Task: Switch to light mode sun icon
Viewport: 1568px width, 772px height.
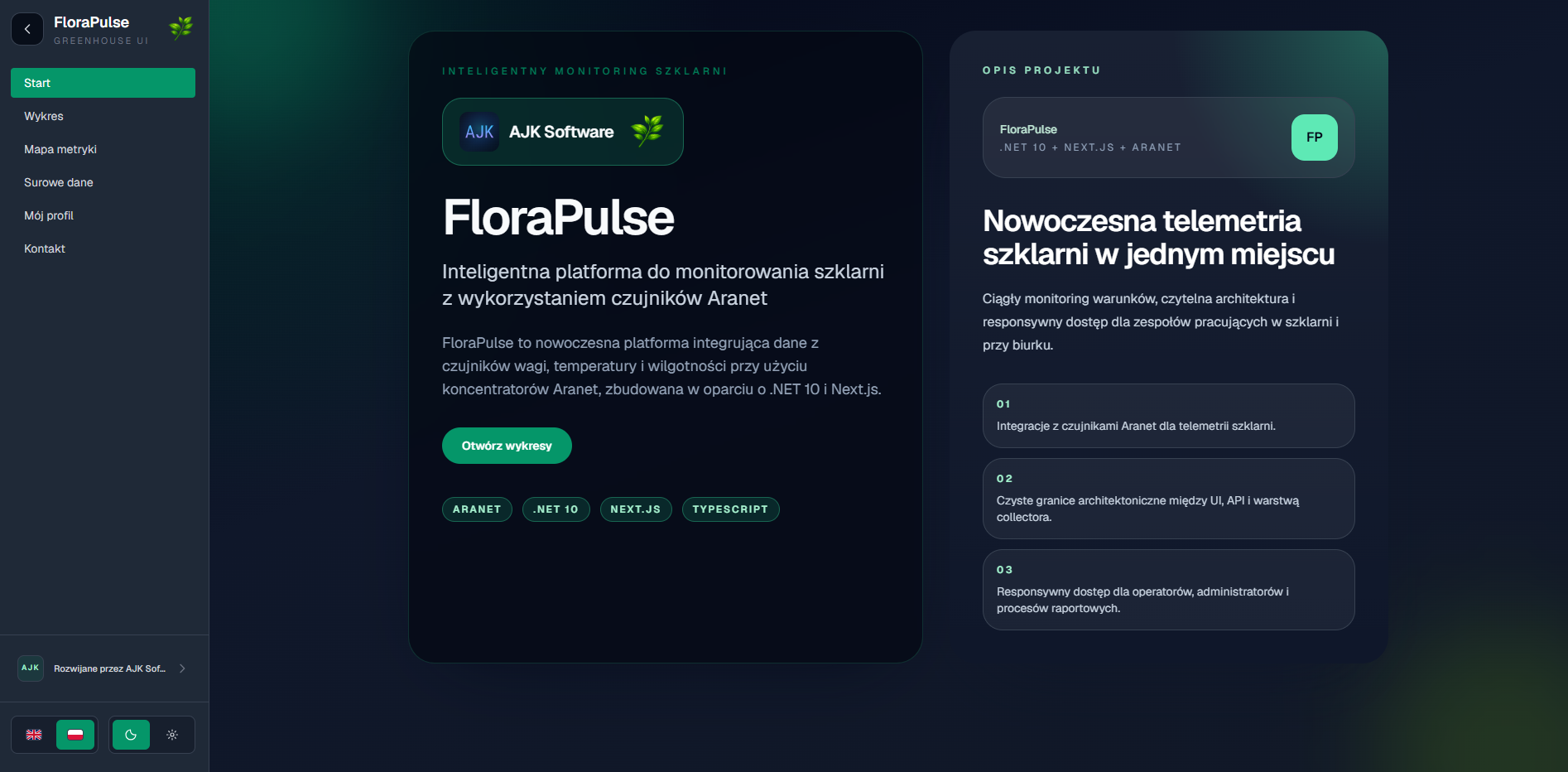Action: [x=172, y=735]
